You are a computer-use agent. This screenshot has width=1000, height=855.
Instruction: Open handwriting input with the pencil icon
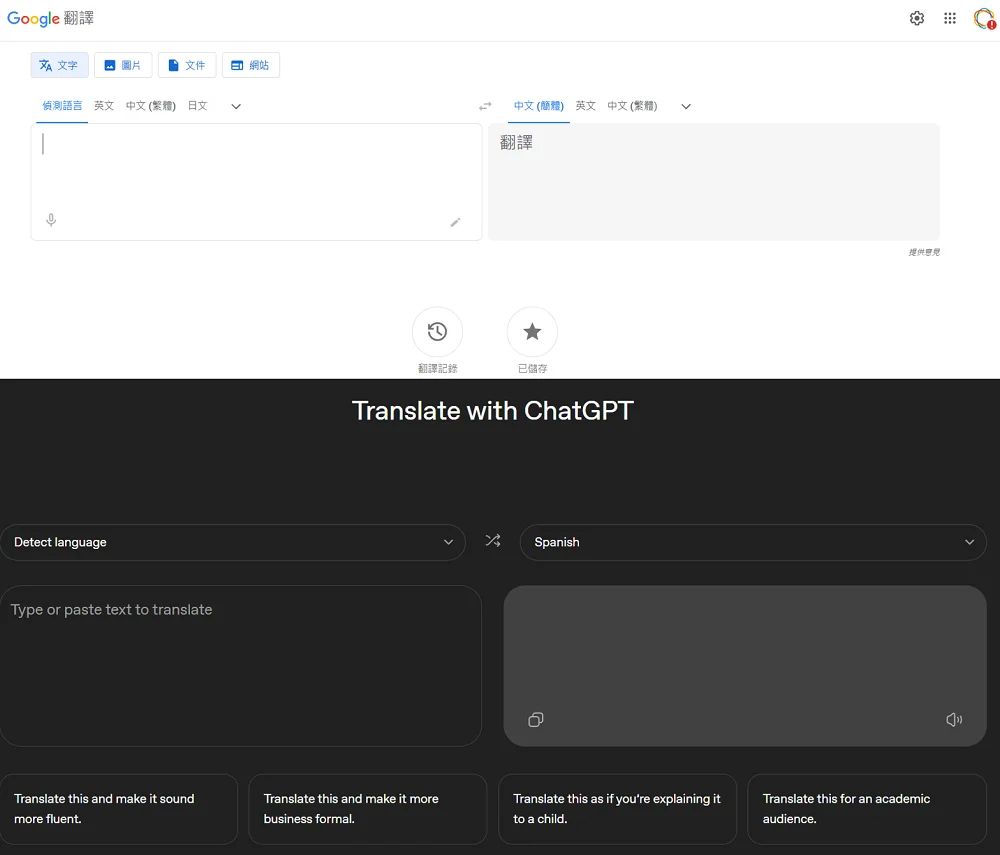(x=456, y=222)
